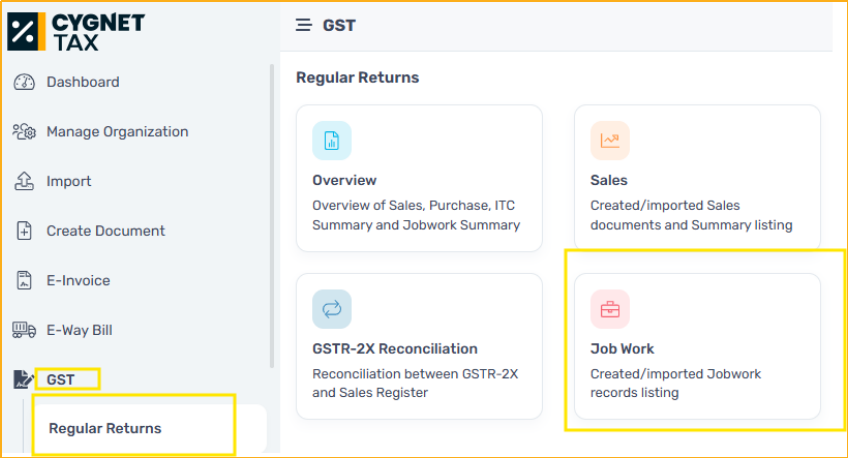
Task: Click the Manage Organization people-gear icon
Action: [x=24, y=131]
